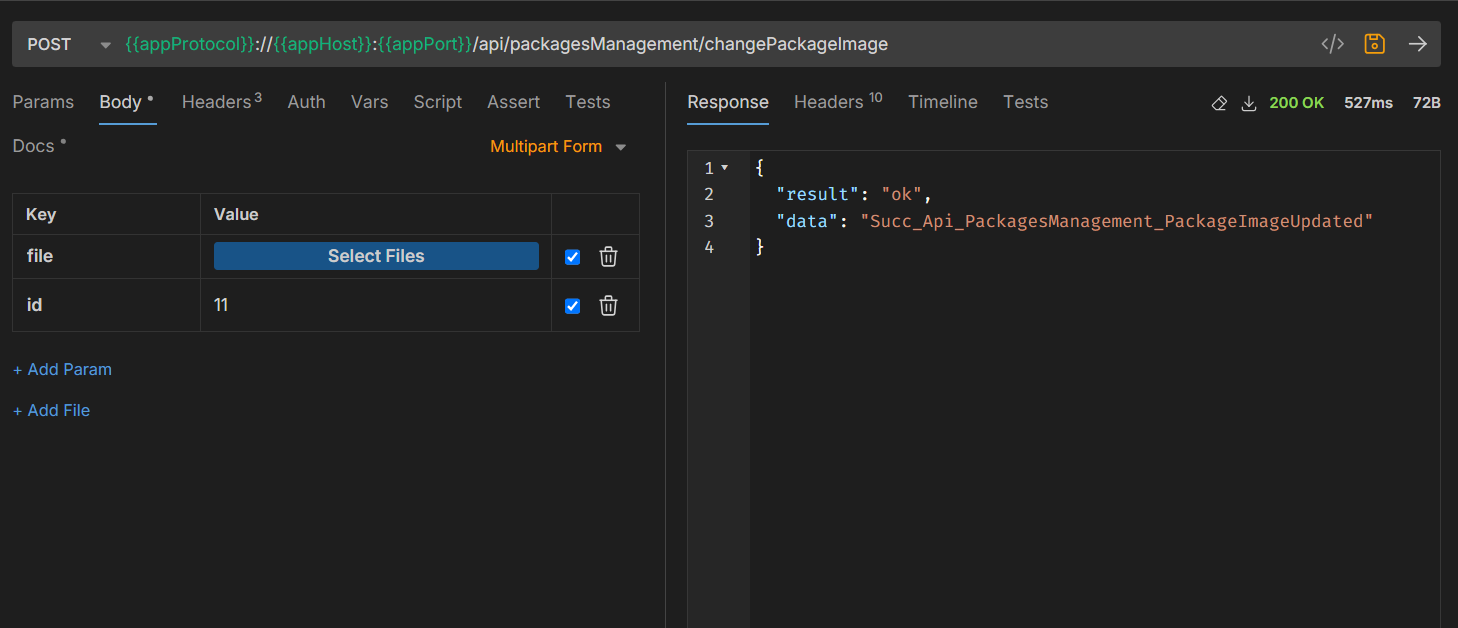
Task: Save the request with the save icon
Action: 1375,44
